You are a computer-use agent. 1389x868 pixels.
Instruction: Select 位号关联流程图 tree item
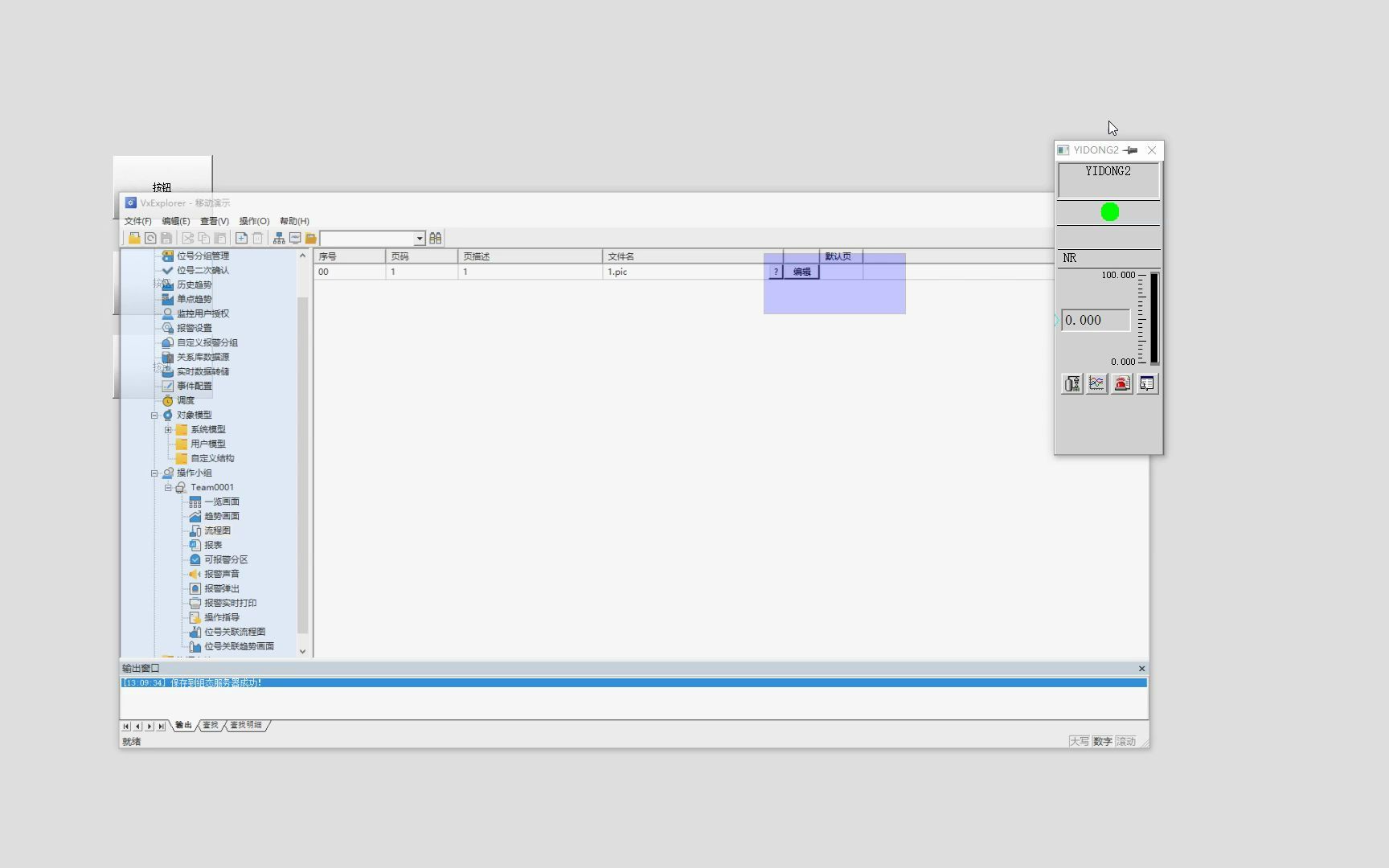point(235,632)
